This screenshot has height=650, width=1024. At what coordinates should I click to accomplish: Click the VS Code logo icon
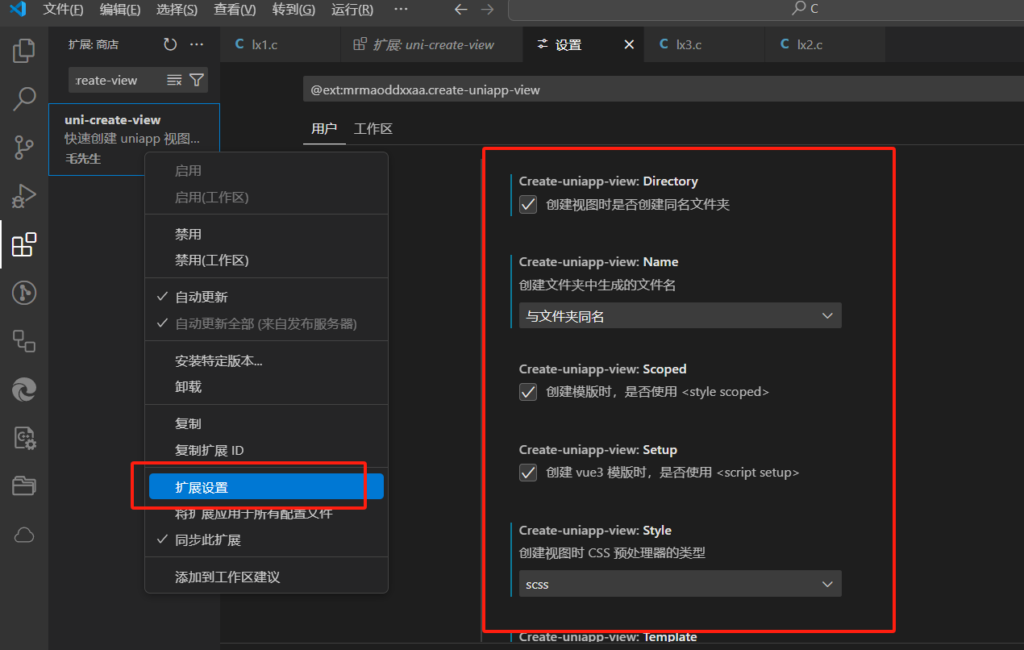point(18,9)
